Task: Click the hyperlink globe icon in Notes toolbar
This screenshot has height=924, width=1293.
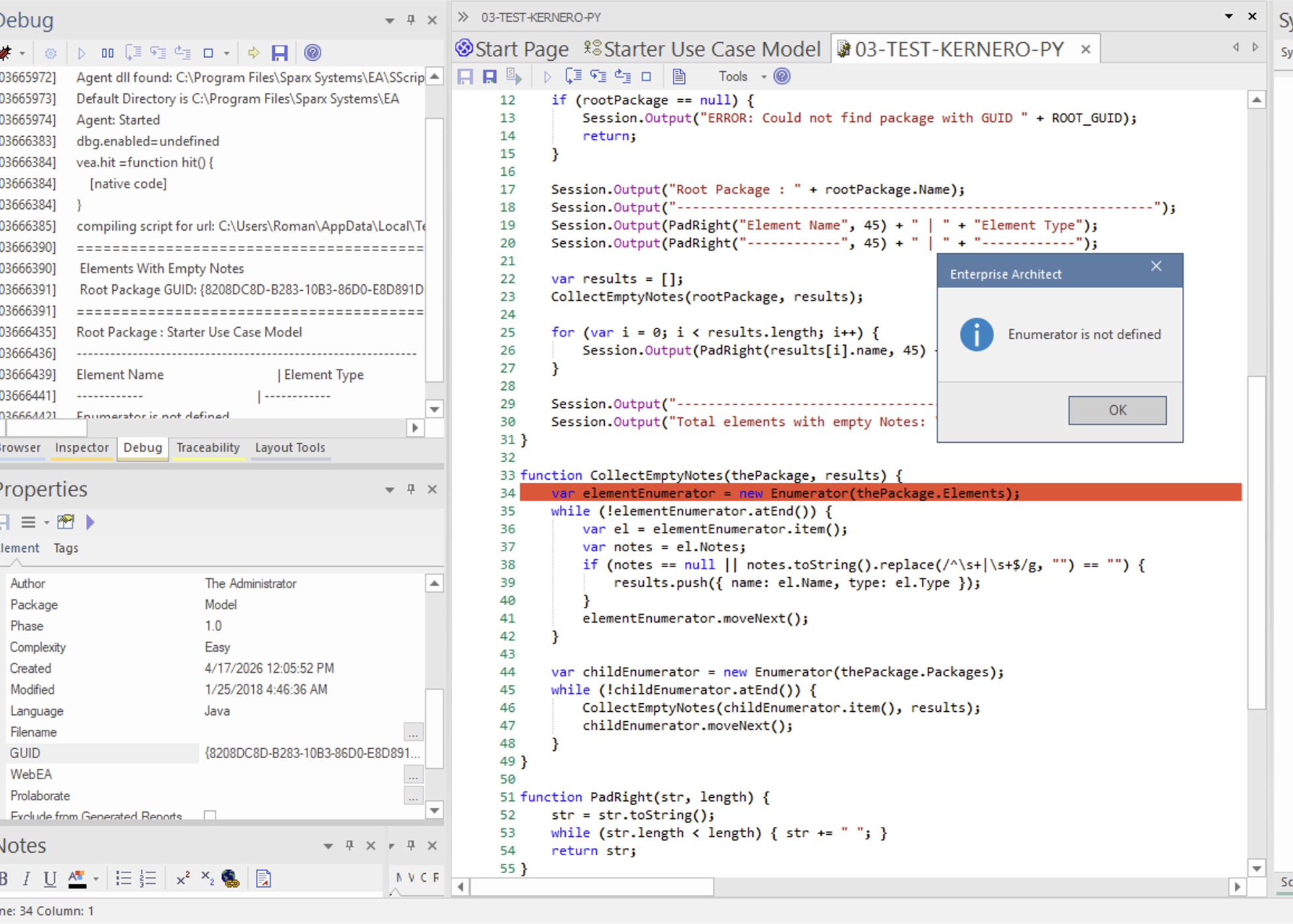Action: click(231, 878)
